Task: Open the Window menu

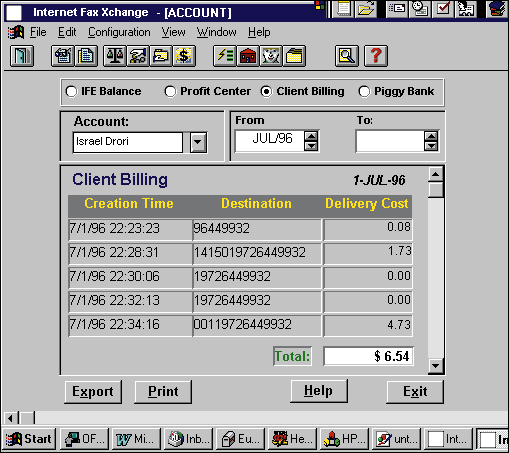Action: tap(216, 32)
